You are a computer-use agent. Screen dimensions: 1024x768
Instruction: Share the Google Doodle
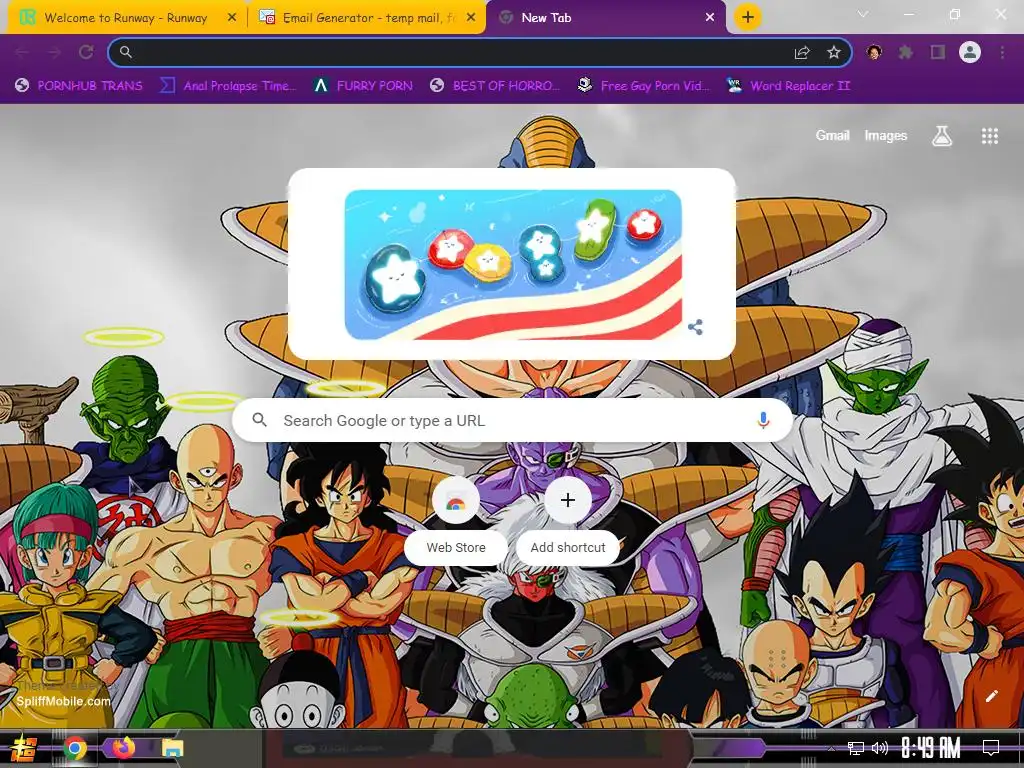(x=696, y=327)
